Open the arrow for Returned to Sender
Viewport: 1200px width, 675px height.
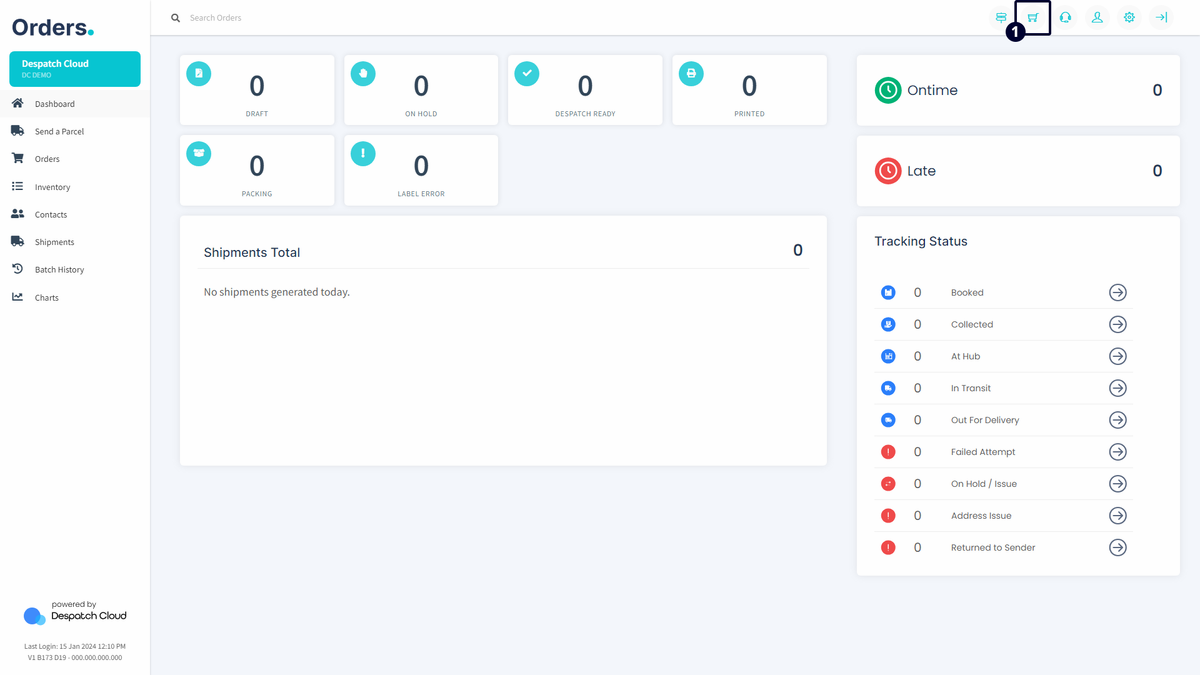click(1117, 547)
